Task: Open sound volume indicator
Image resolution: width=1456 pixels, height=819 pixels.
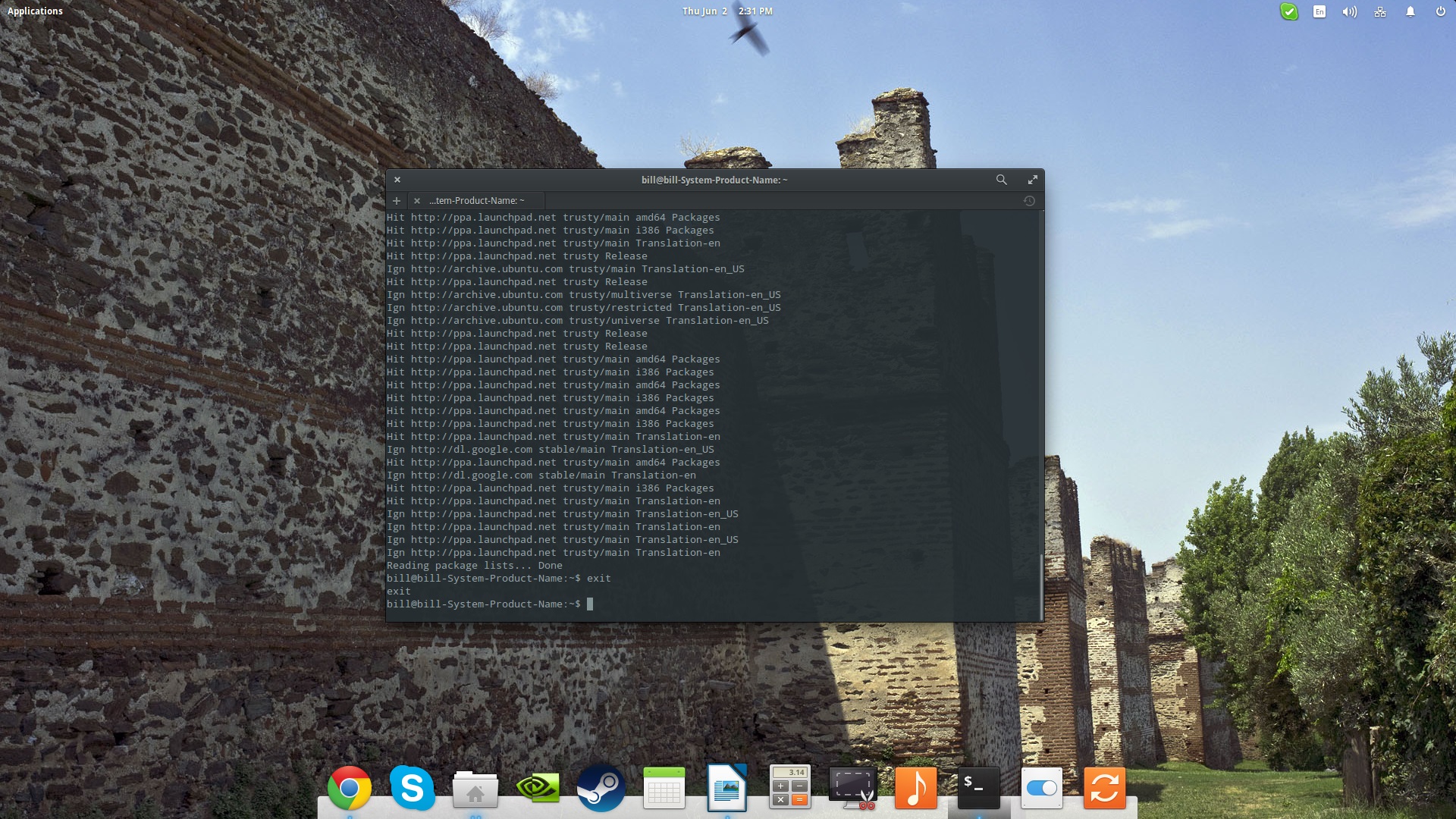Action: pyautogui.click(x=1349, y=11)
